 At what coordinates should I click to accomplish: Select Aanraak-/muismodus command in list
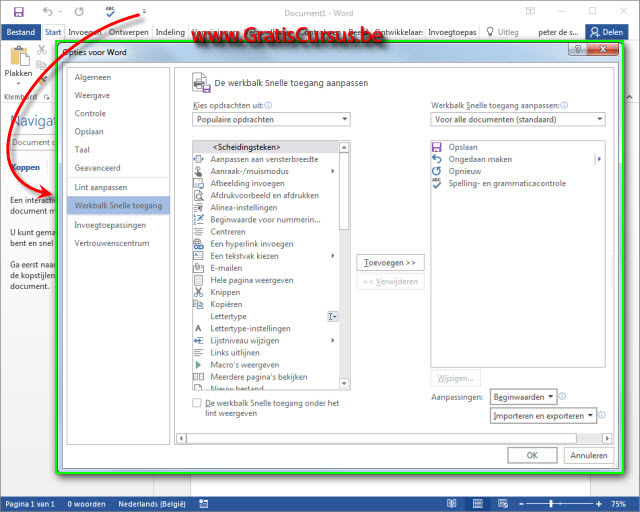pyautogui.click(x=265, y=171)
